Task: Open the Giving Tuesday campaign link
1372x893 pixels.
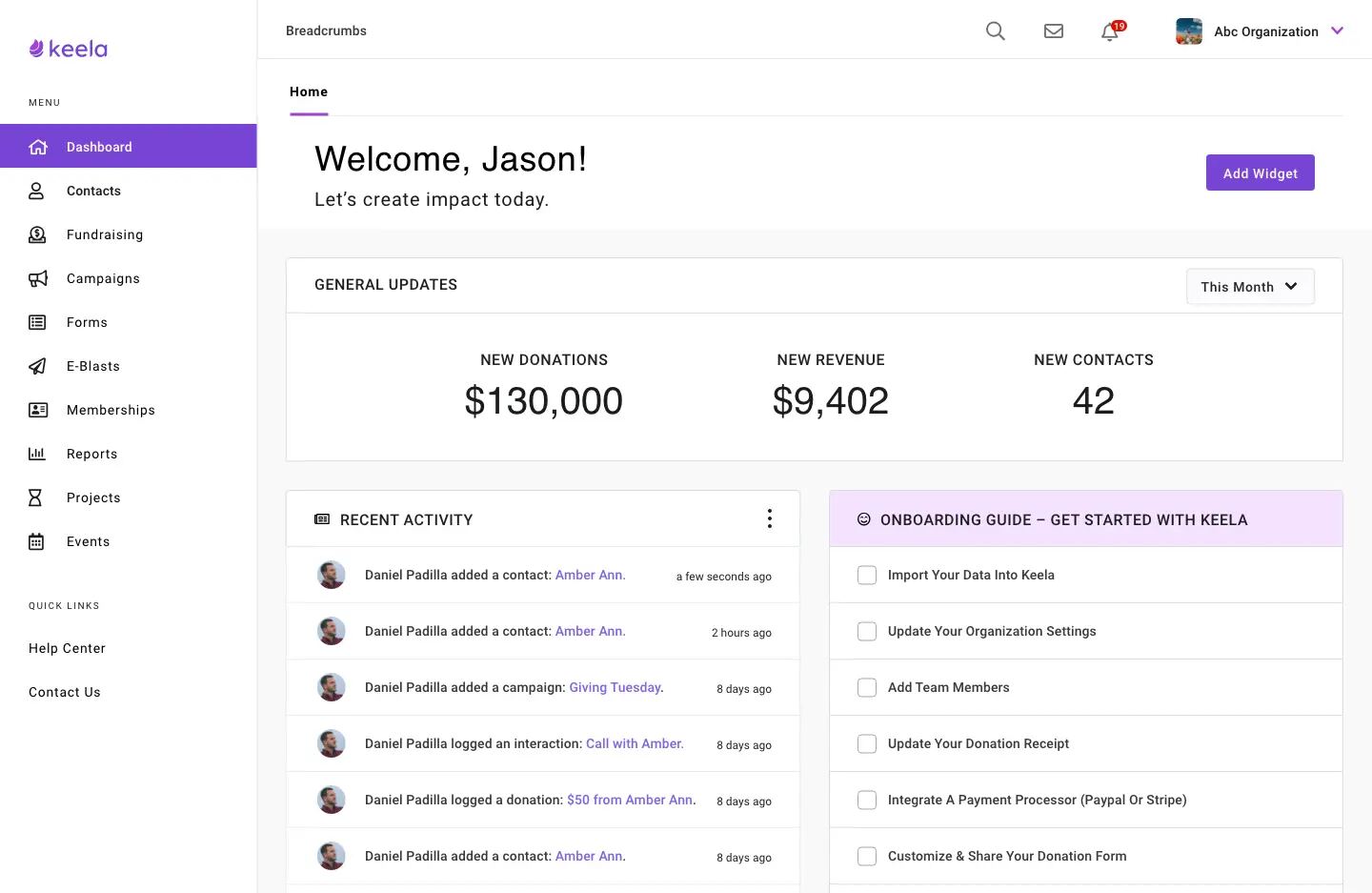Action: click(x=614, y=687)
